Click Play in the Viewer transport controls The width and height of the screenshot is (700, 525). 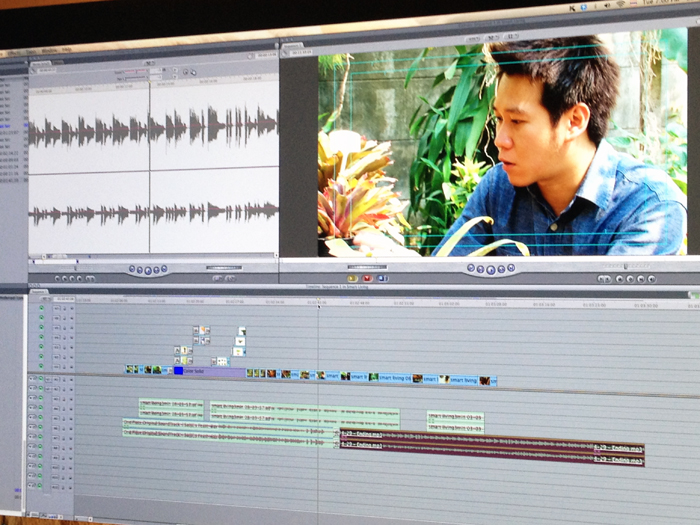148,270
